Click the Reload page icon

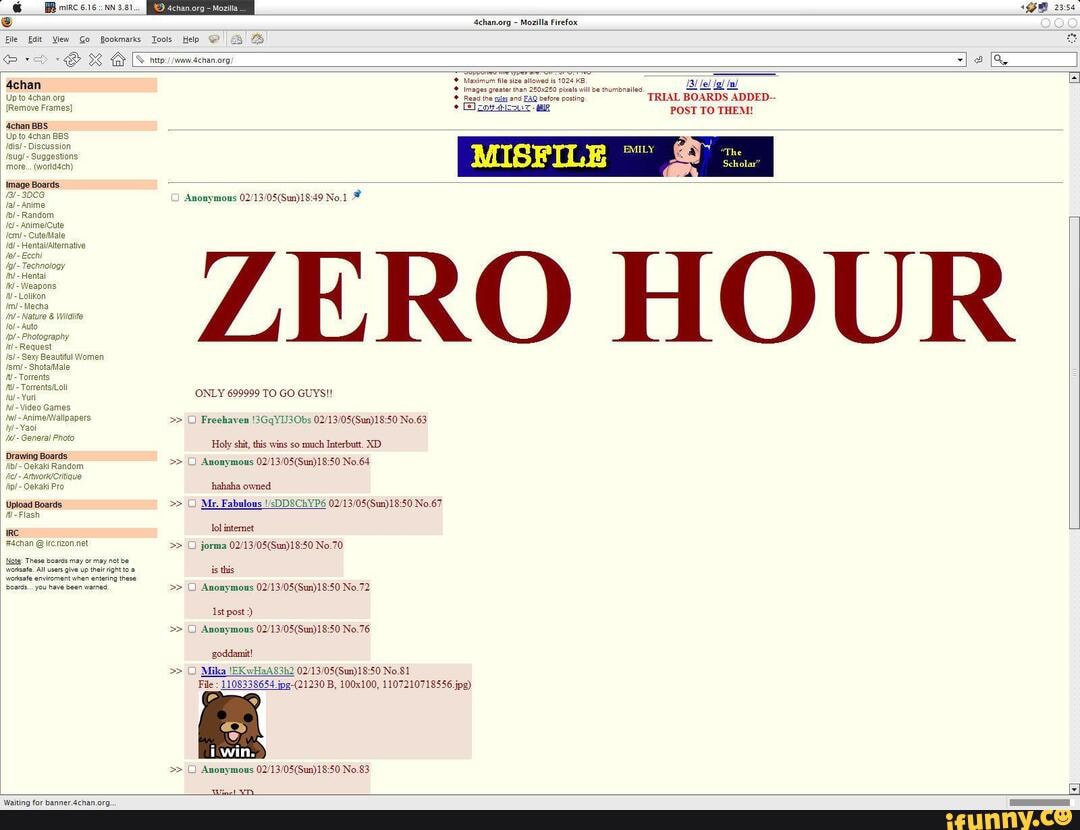tap(72, 59)
